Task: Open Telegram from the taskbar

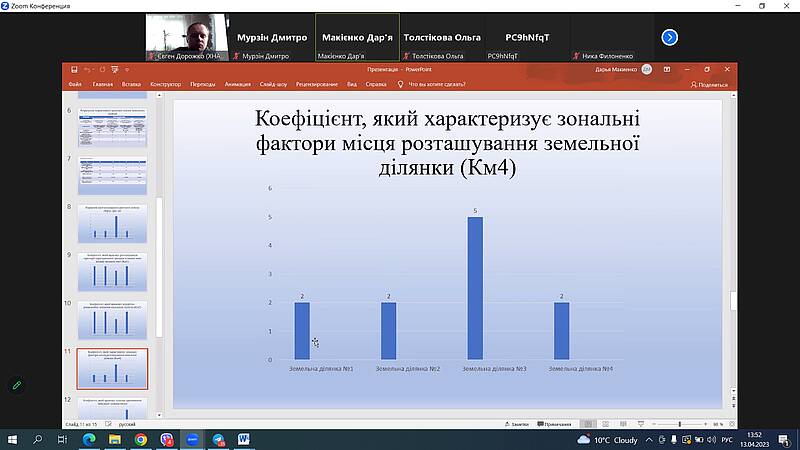Action: click(218, 439)
